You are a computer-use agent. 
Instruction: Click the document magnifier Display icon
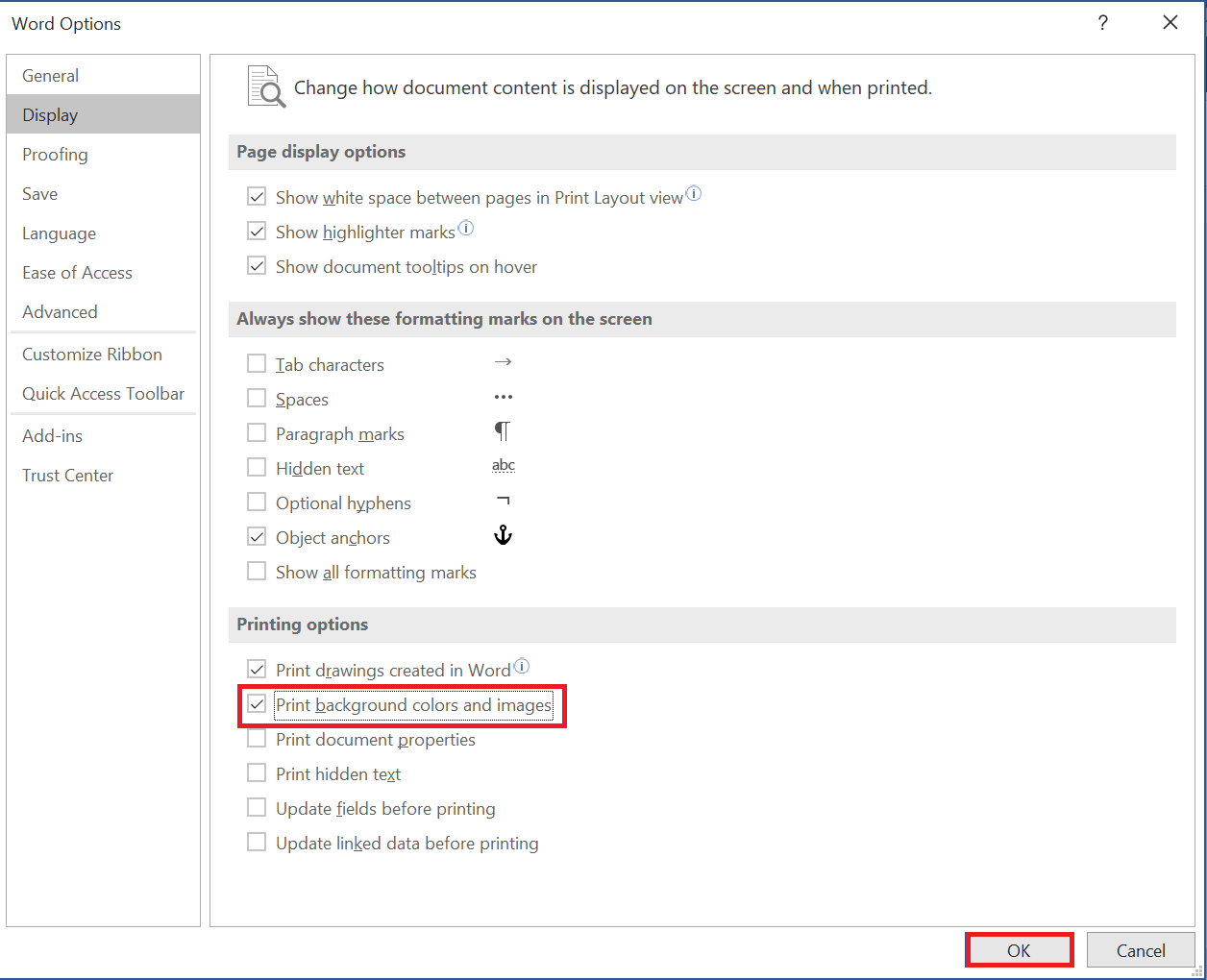[x=266, y=87]
